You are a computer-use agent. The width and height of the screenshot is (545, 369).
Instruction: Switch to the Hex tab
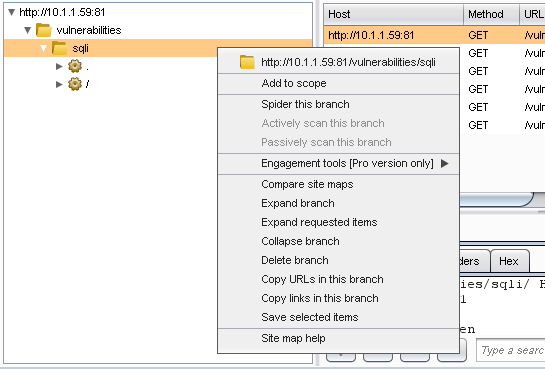510,261
